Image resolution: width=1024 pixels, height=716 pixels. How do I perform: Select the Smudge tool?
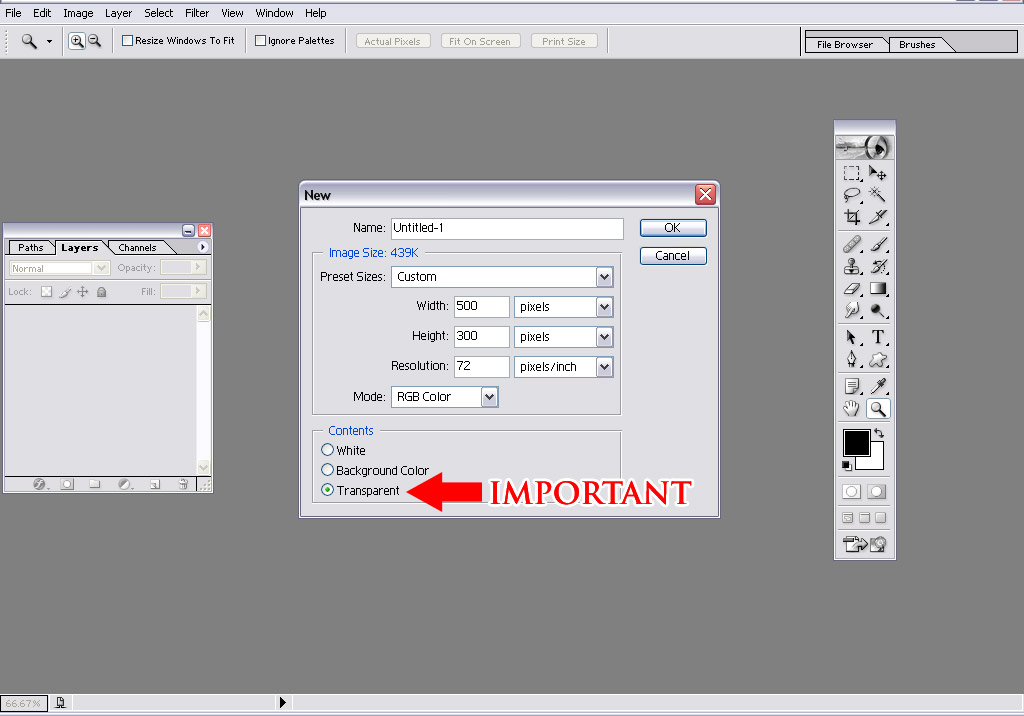click(x=852, y=310)
